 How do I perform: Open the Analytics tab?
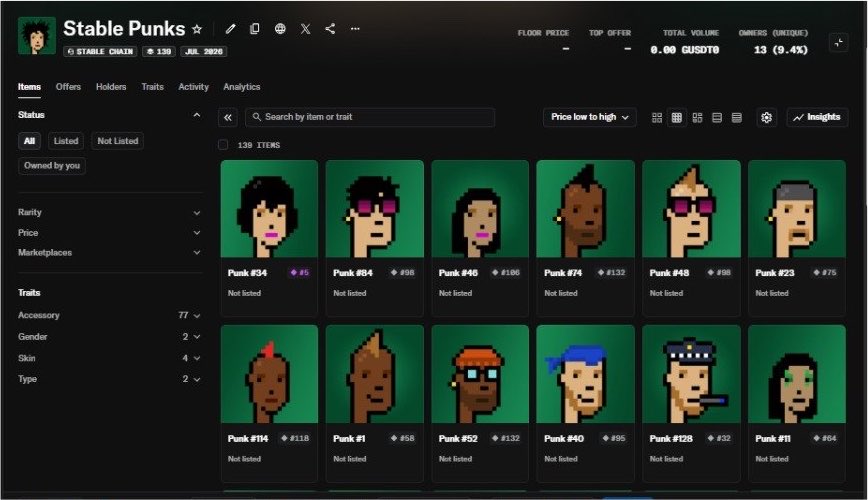[x=241, y=87]
